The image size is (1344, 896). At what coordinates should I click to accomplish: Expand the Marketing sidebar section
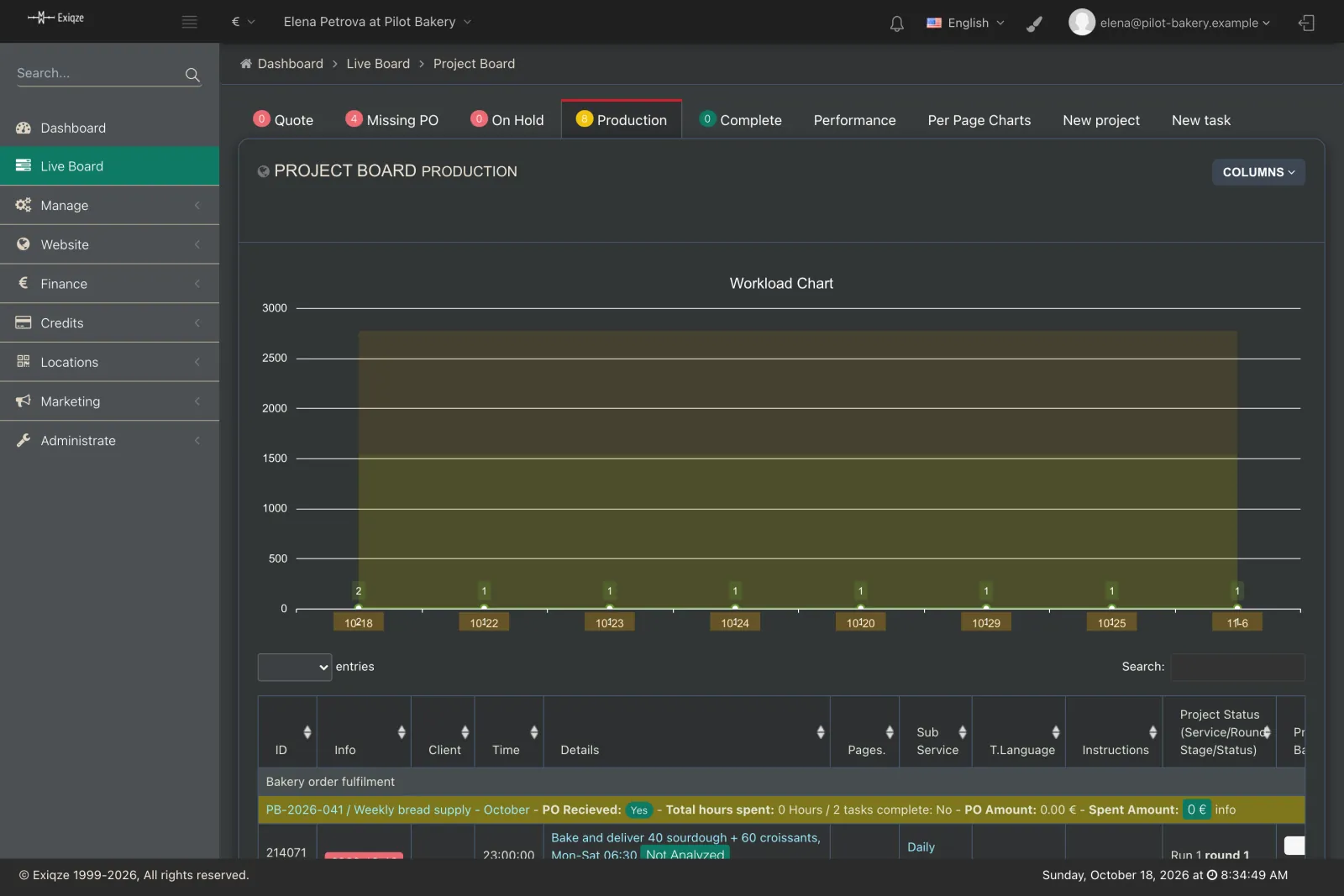[109, 401]
